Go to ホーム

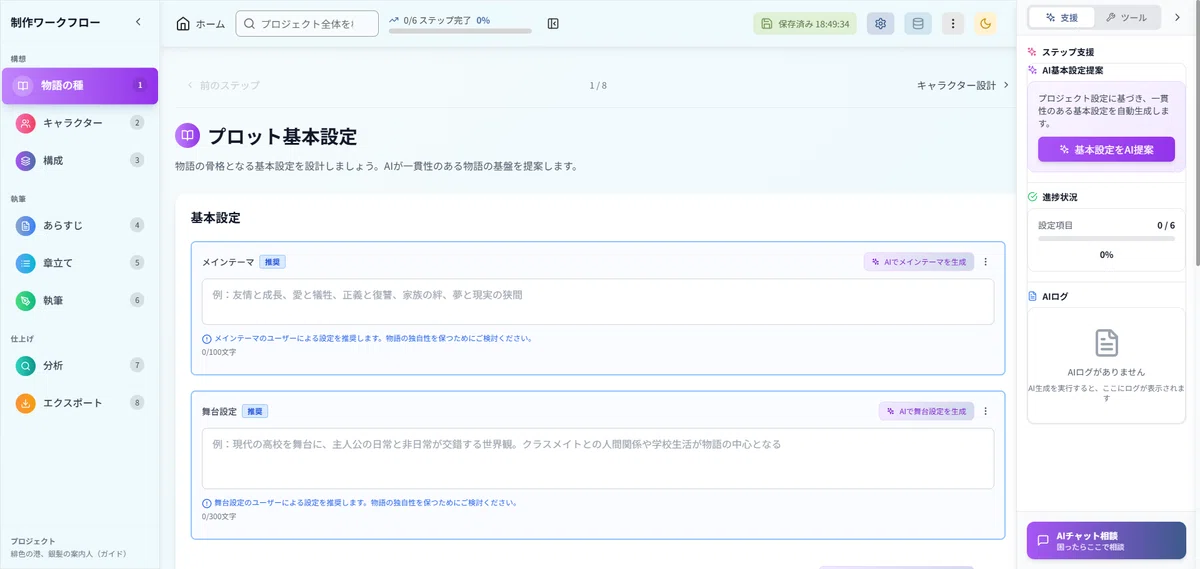(x=200, y=23)
